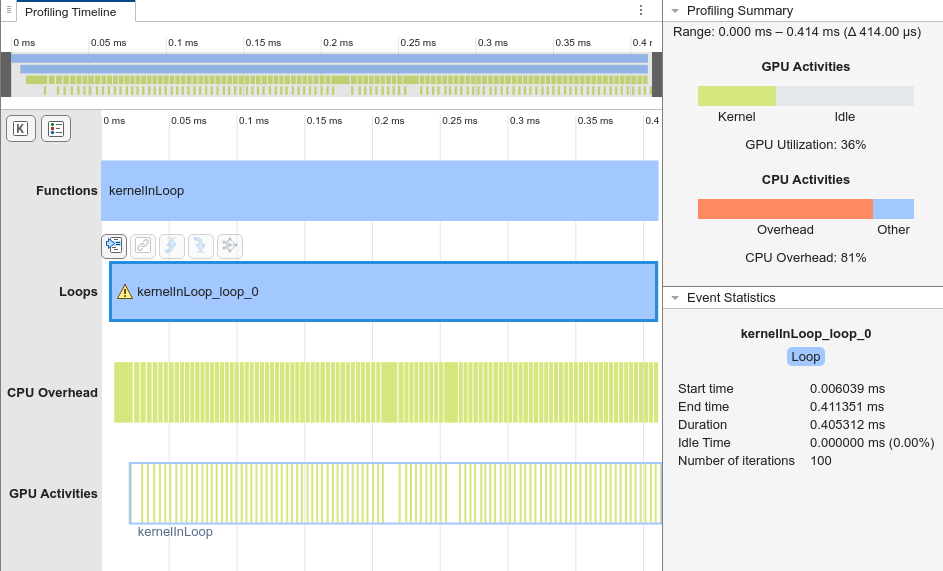The height and width of the screenshot is (571, 943).
Task: Click the call graph network icon
Action: click(230, 245)
